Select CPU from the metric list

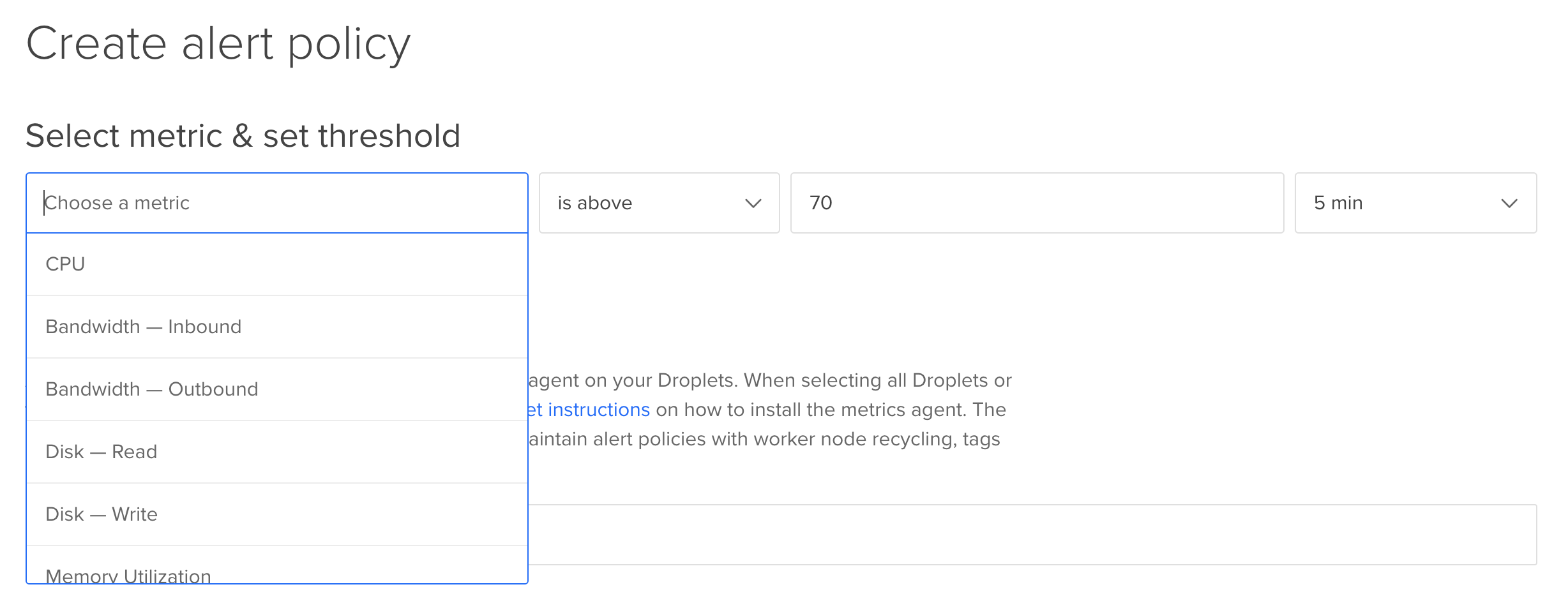[66, 264]
